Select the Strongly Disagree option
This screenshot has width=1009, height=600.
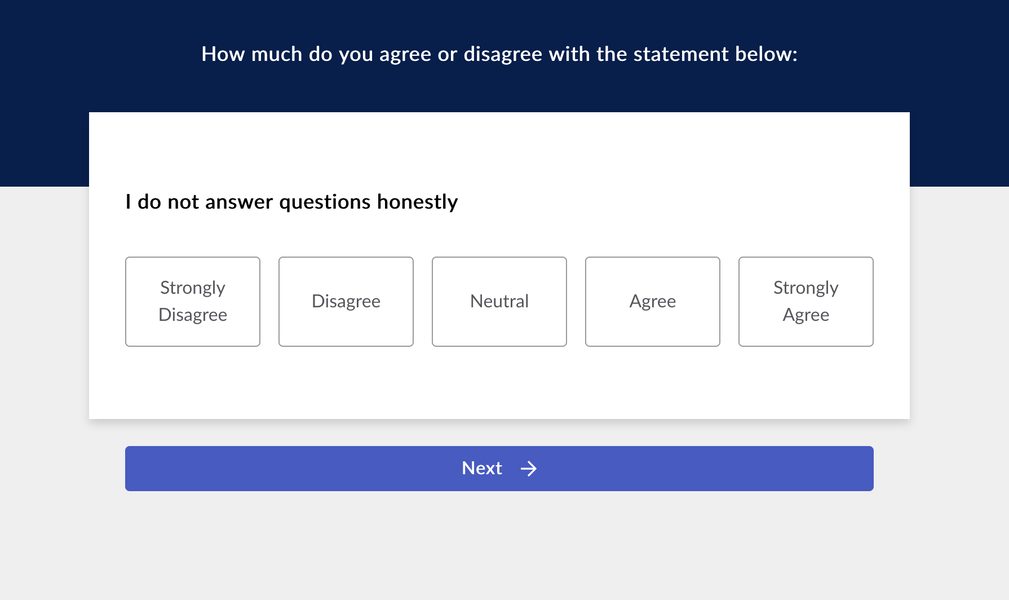point(192,301)
